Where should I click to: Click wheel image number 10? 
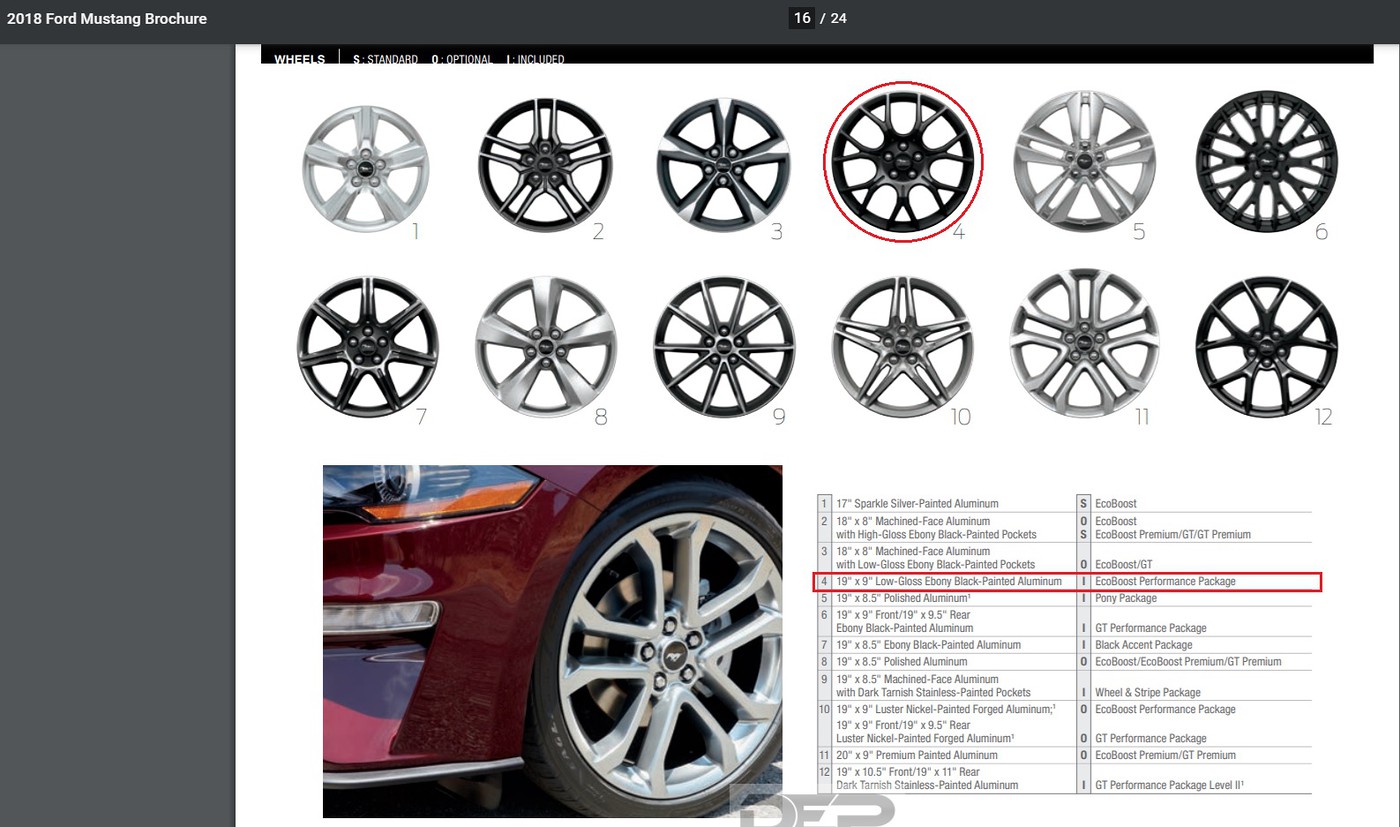click(903, 346)
